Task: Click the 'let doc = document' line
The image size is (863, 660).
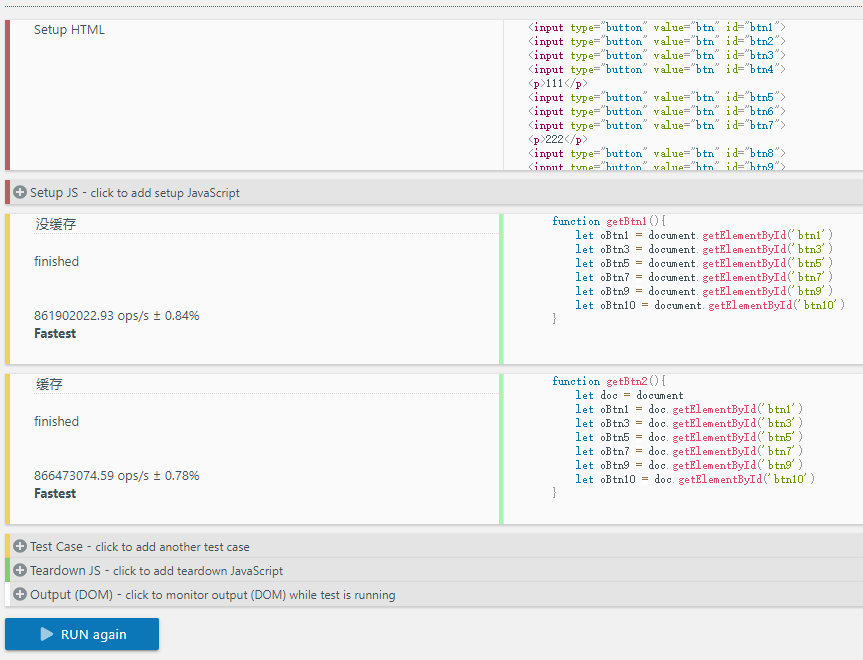Action: point(629,395)
